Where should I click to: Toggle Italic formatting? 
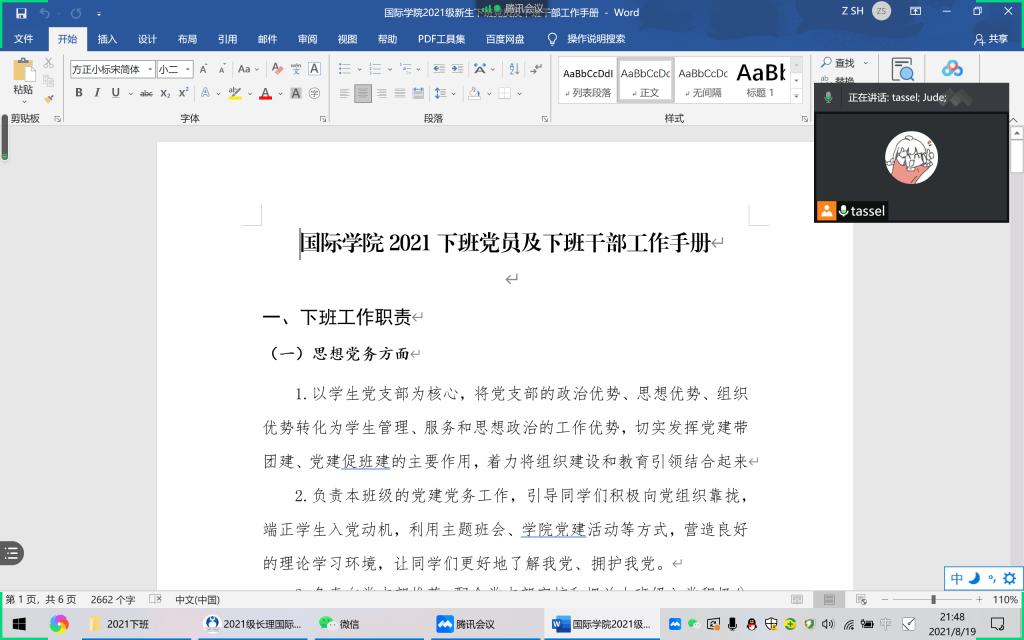pyautogui.click(x=97, y=93)
